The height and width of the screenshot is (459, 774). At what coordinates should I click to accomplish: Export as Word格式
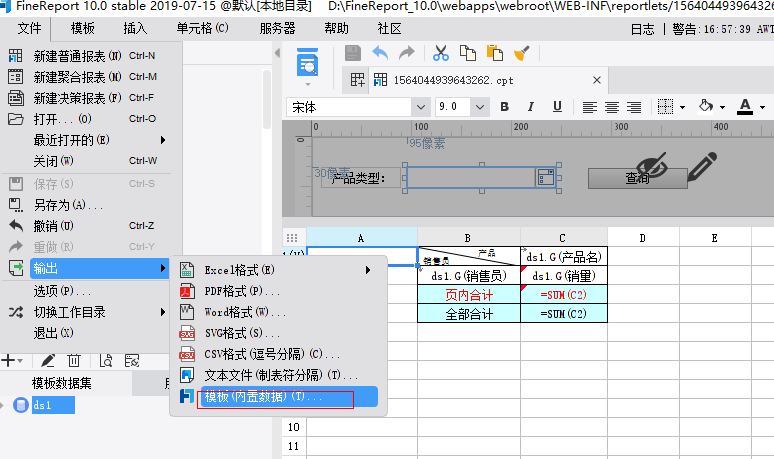click(276, 312)
